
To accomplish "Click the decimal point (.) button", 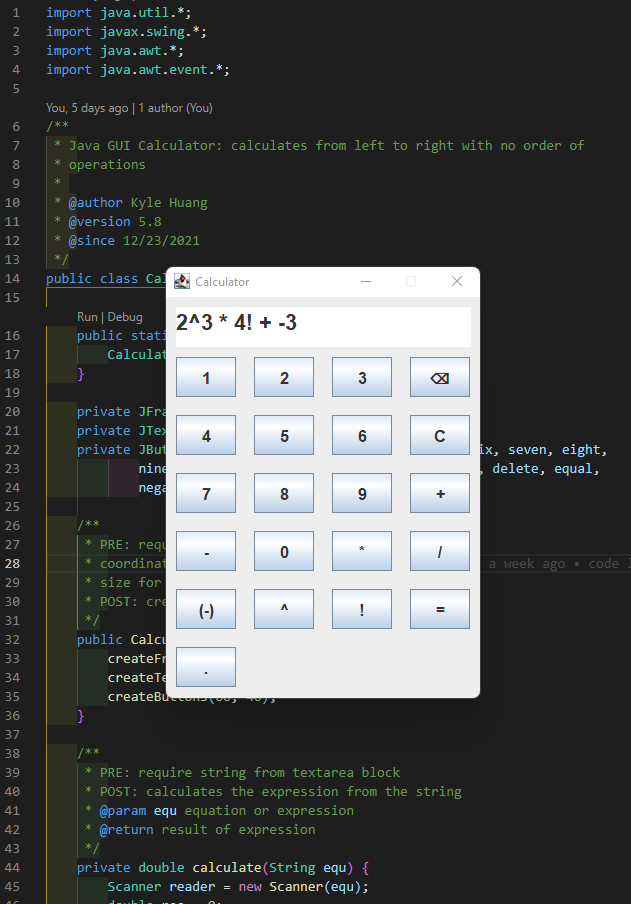I will (206, 667).
